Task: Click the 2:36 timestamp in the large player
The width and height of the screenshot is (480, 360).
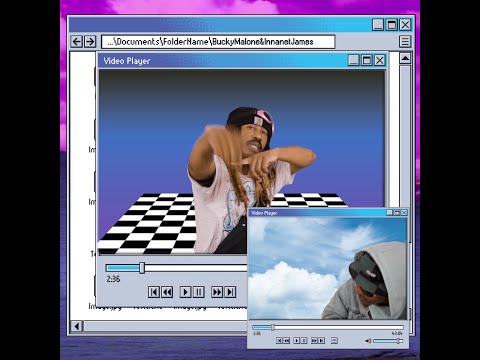Action: pyautogui.click(x=113, y=279)
